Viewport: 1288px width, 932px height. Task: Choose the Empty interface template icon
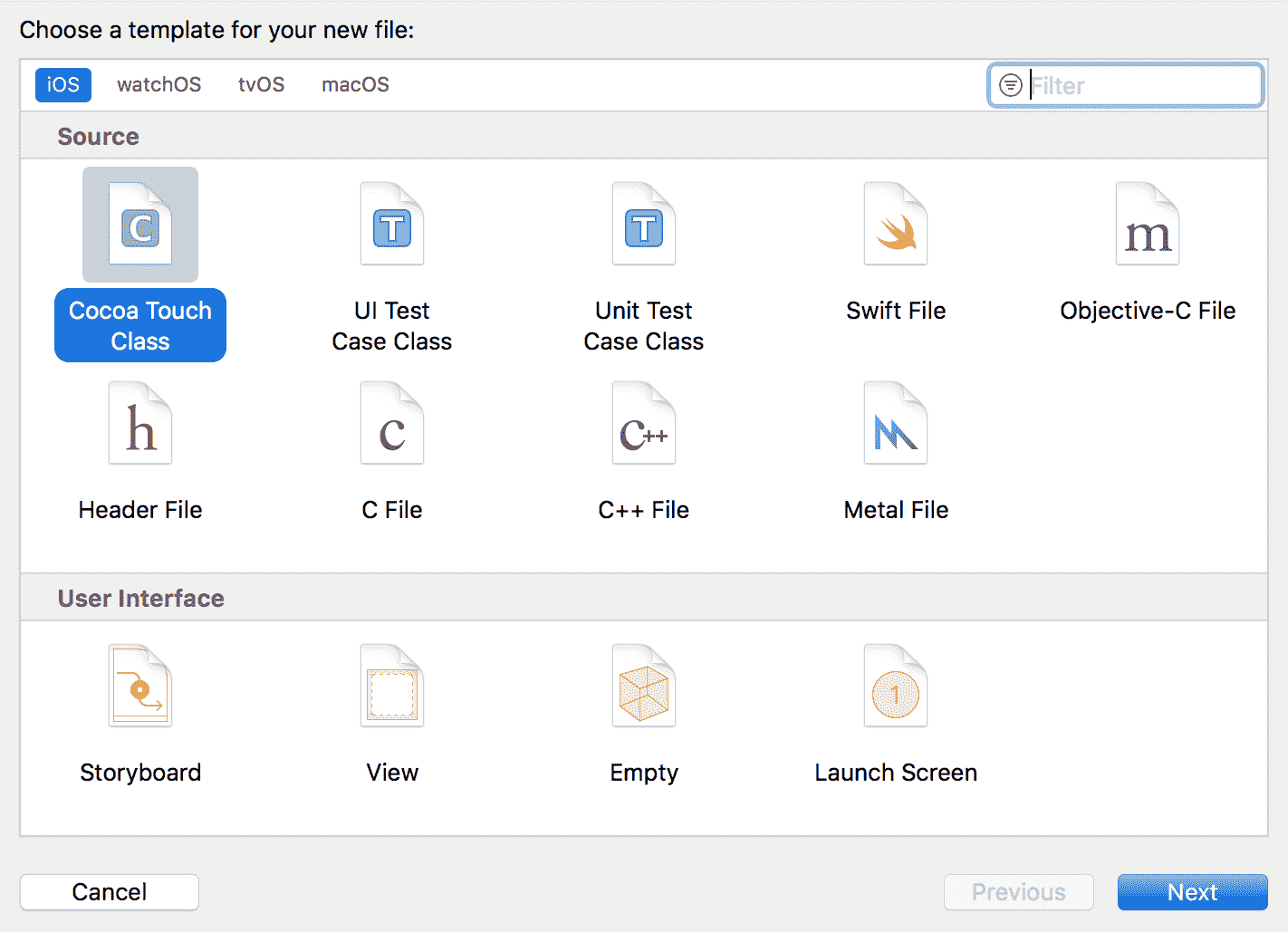[644, 687]
